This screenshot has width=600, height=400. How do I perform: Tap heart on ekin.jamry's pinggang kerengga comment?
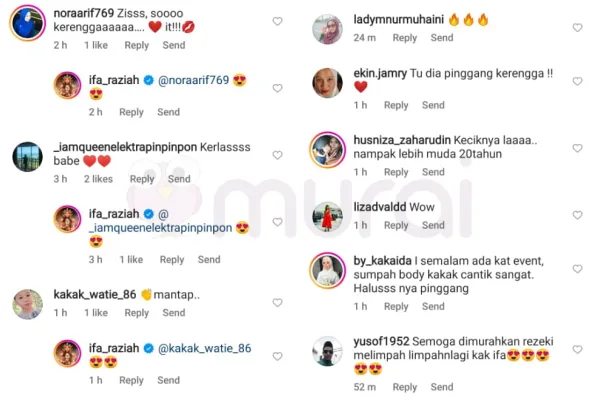point(577,81)
